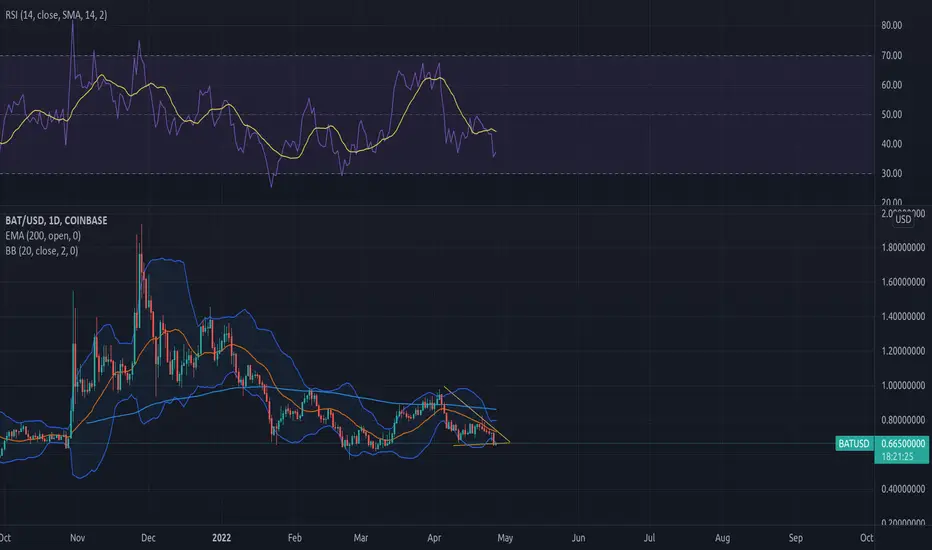Click the 40.00 RSI axis value
Viewport: 932px width, 550px height.
point(892,144)
